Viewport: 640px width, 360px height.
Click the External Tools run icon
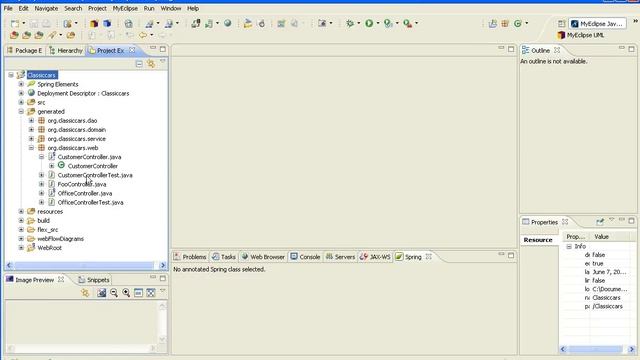(x=407, y=23)
